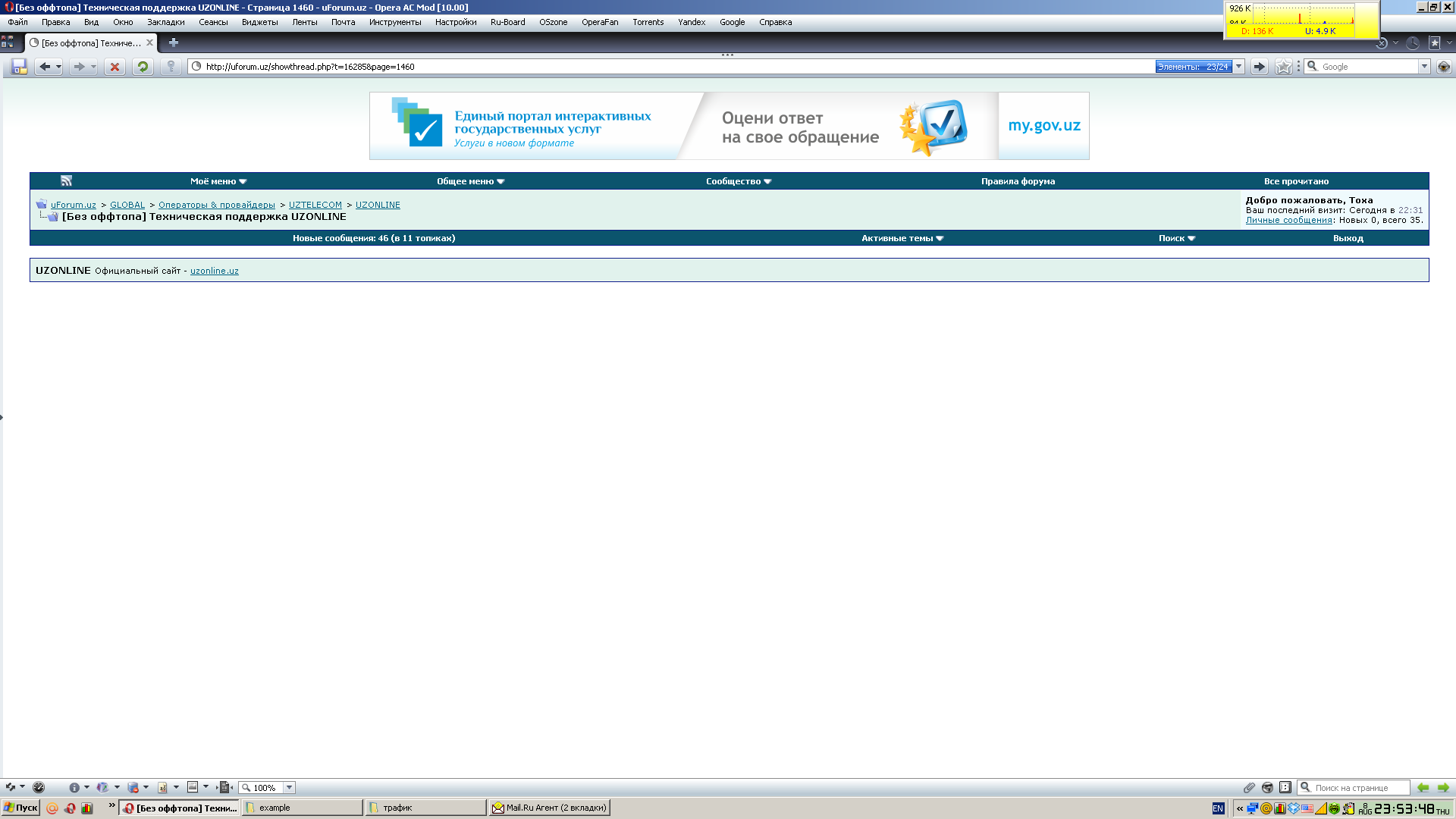Open Личные сообщения link
The image size is (1456, 819).
coord(1288,220)
